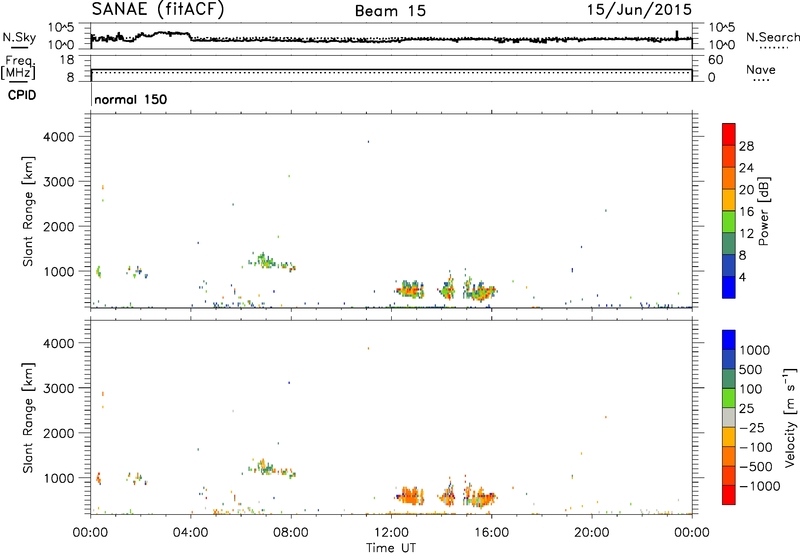This screenshot has width=800, height=554.
Task: Click the 'N.Sky' label
Action: point(19,37)
